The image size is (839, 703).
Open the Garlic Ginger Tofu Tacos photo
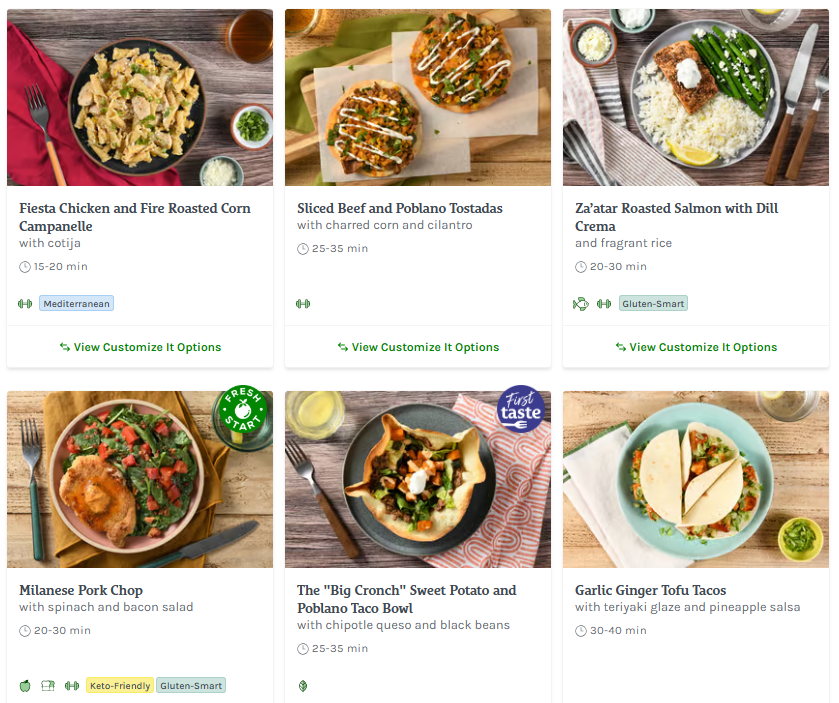[696, 479]
